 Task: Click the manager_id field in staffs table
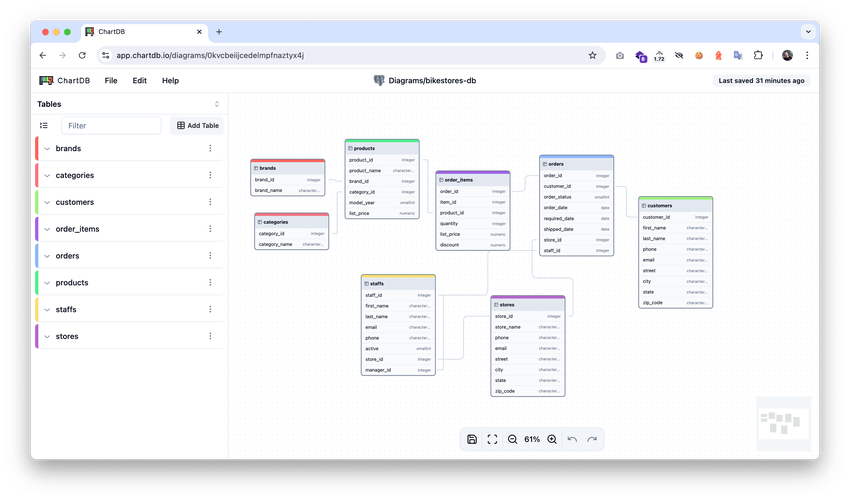398,370
